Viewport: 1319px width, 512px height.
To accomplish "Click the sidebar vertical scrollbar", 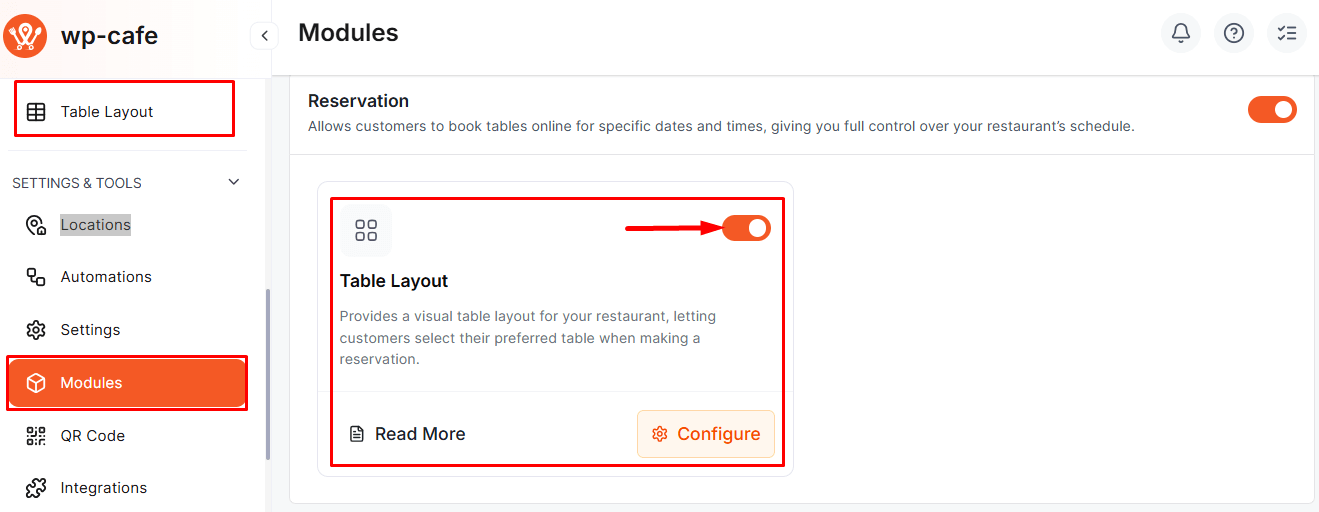I will (268, 375).
